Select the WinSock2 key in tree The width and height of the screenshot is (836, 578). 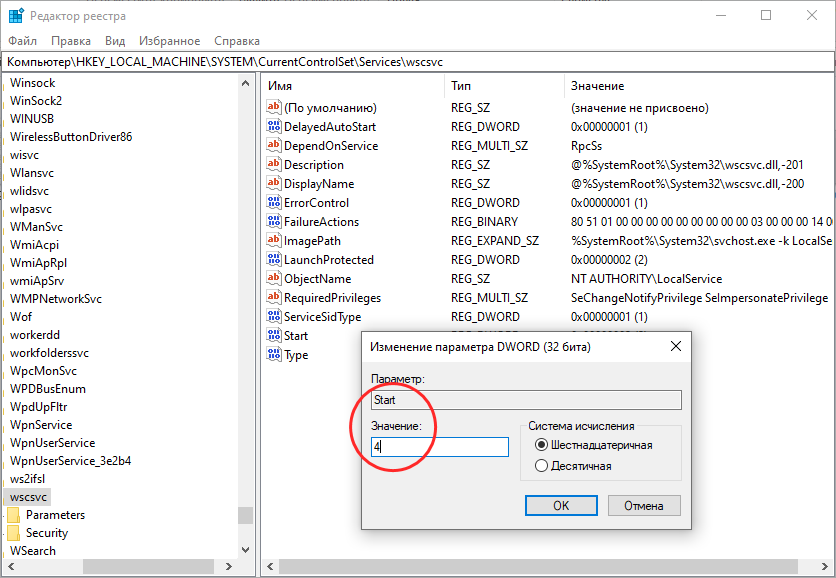(x=36, y=101)
